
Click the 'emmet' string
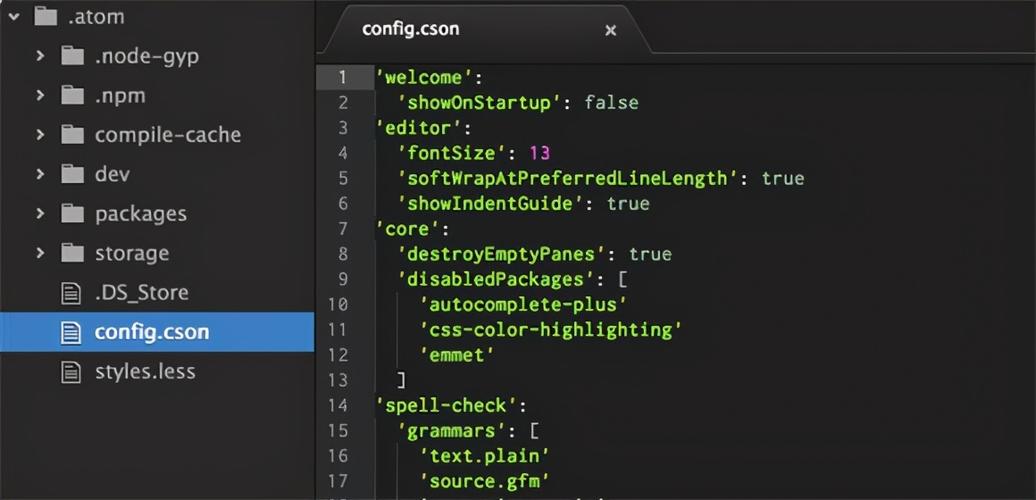[x=457, y=355]
